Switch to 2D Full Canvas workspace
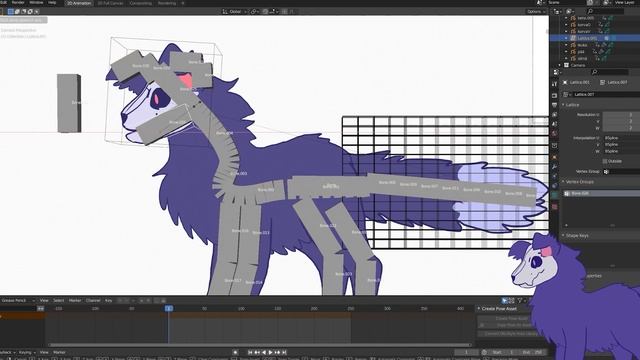The width and height of the screenshot is (640, 360). (110, 3)
